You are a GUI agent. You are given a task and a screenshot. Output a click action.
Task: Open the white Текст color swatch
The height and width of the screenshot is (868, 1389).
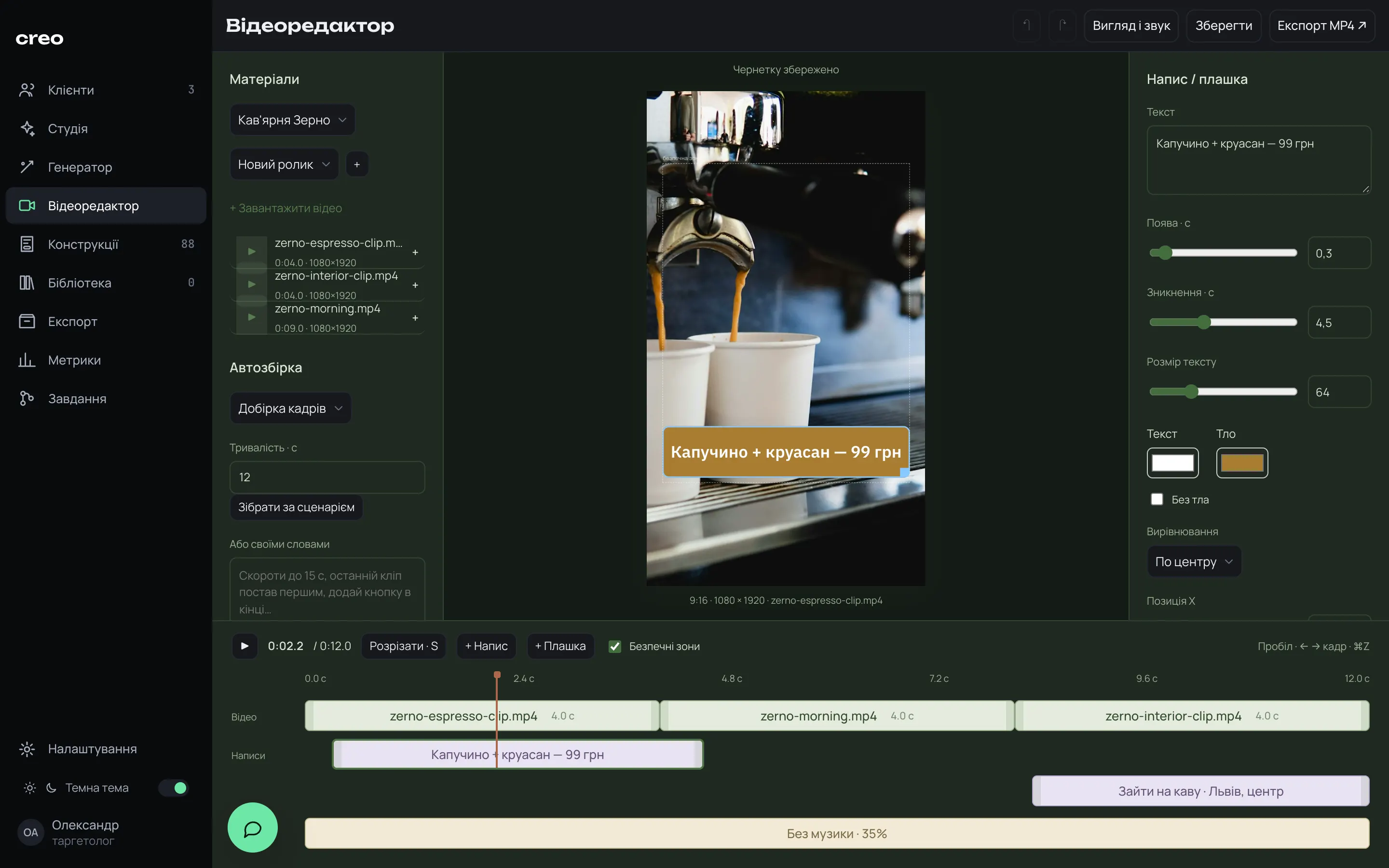(x=1172, y=463)
